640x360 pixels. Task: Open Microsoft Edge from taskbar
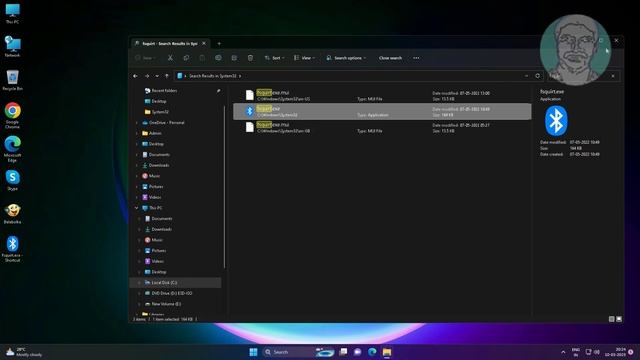372,352
